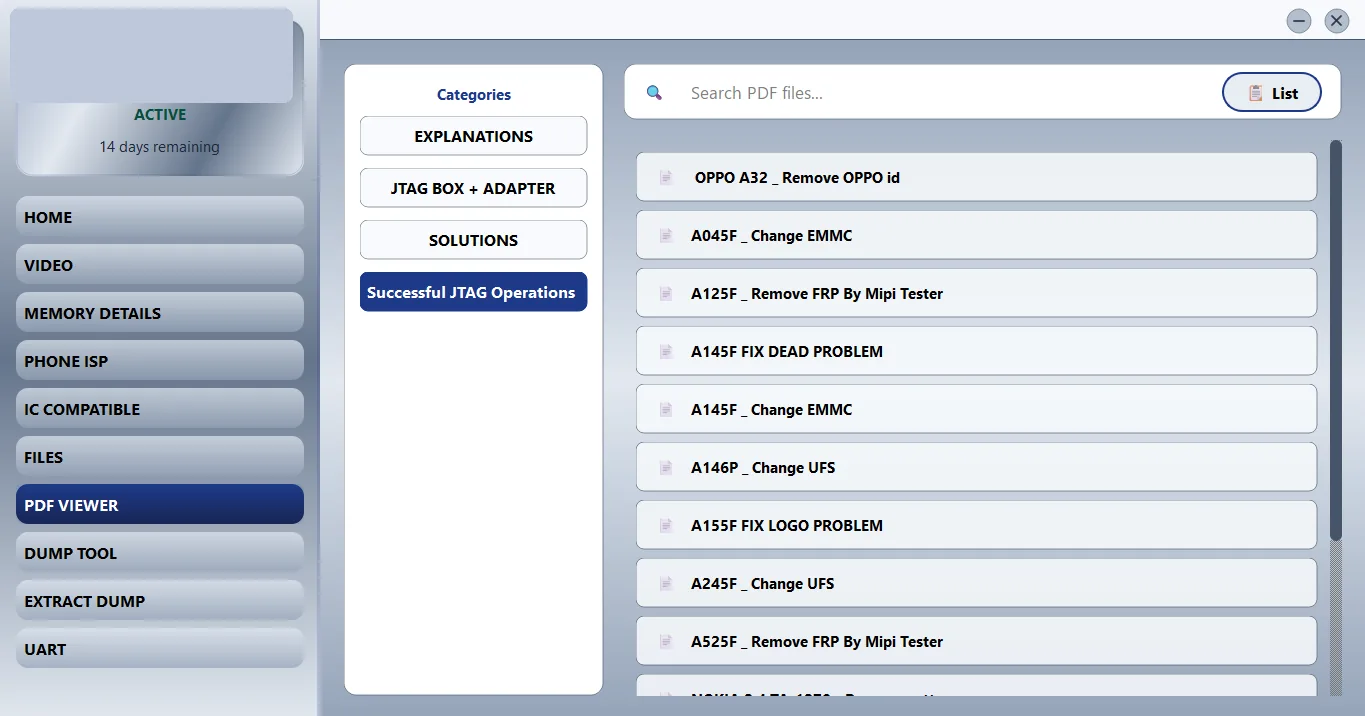Click the PDF icon for A125F row

coord(666,293)
